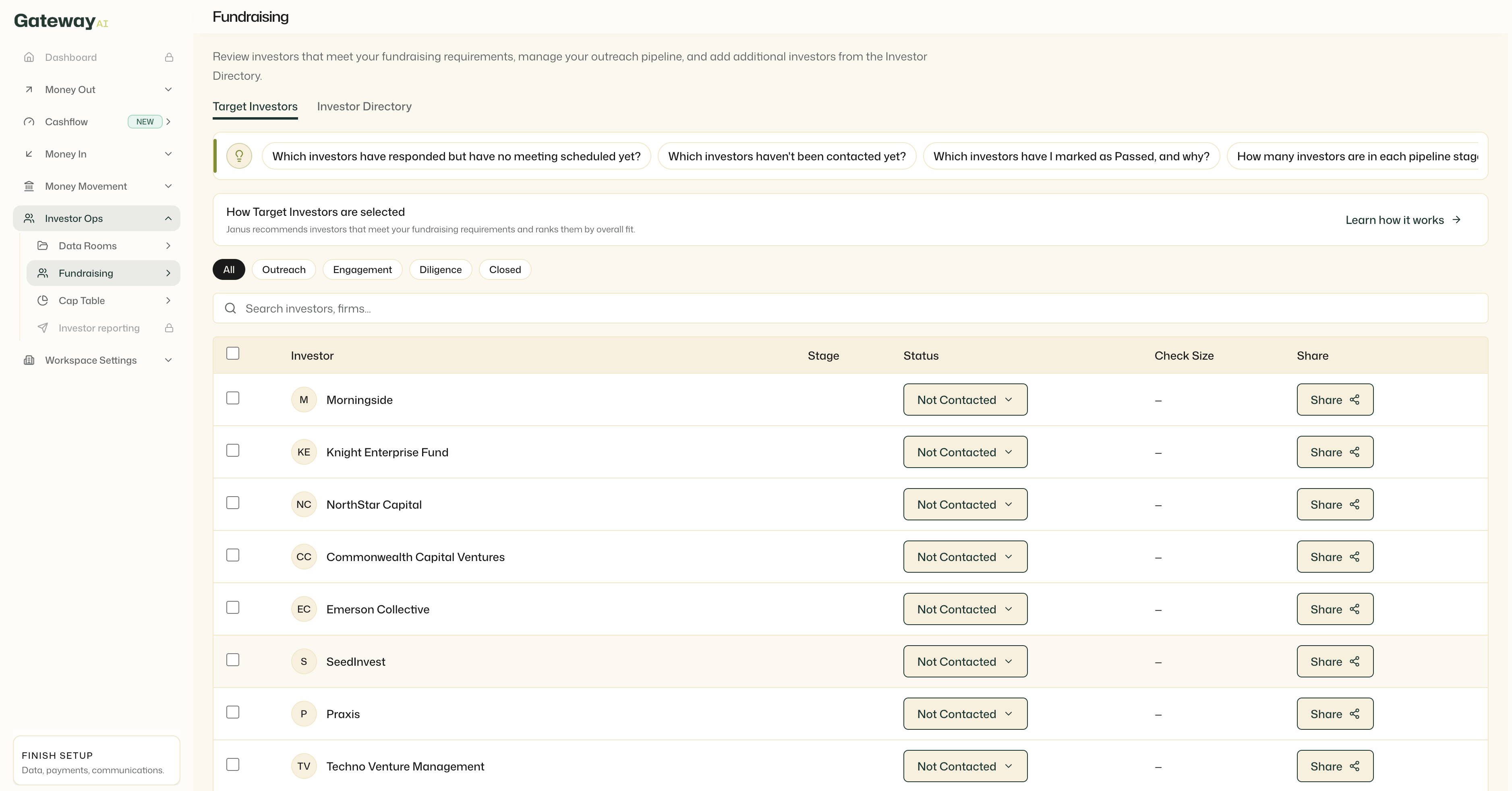
Task: Click the Techno Venture Management TV avatar
Action: pos(304,766)
